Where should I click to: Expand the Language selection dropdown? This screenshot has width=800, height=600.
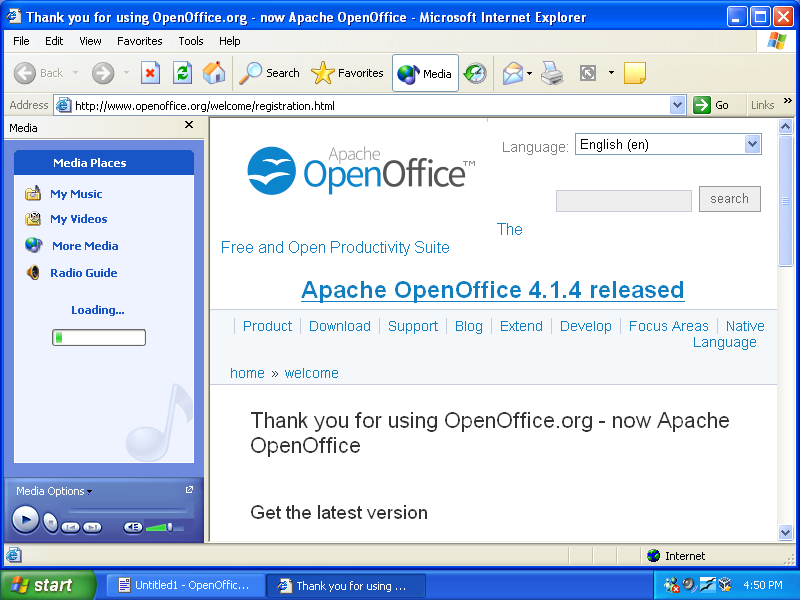(753, 145)
